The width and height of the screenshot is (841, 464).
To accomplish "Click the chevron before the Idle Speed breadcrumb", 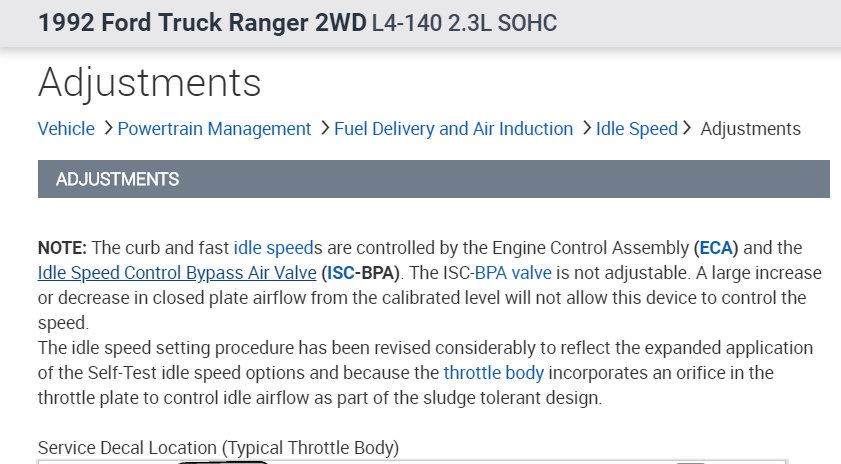I will [x=585, y=129].
